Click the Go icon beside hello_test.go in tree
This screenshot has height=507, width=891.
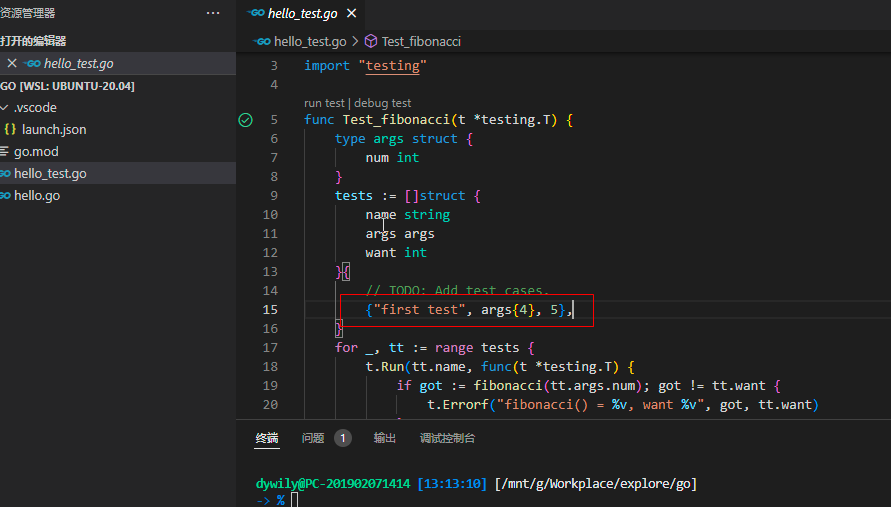coord(5,173)
